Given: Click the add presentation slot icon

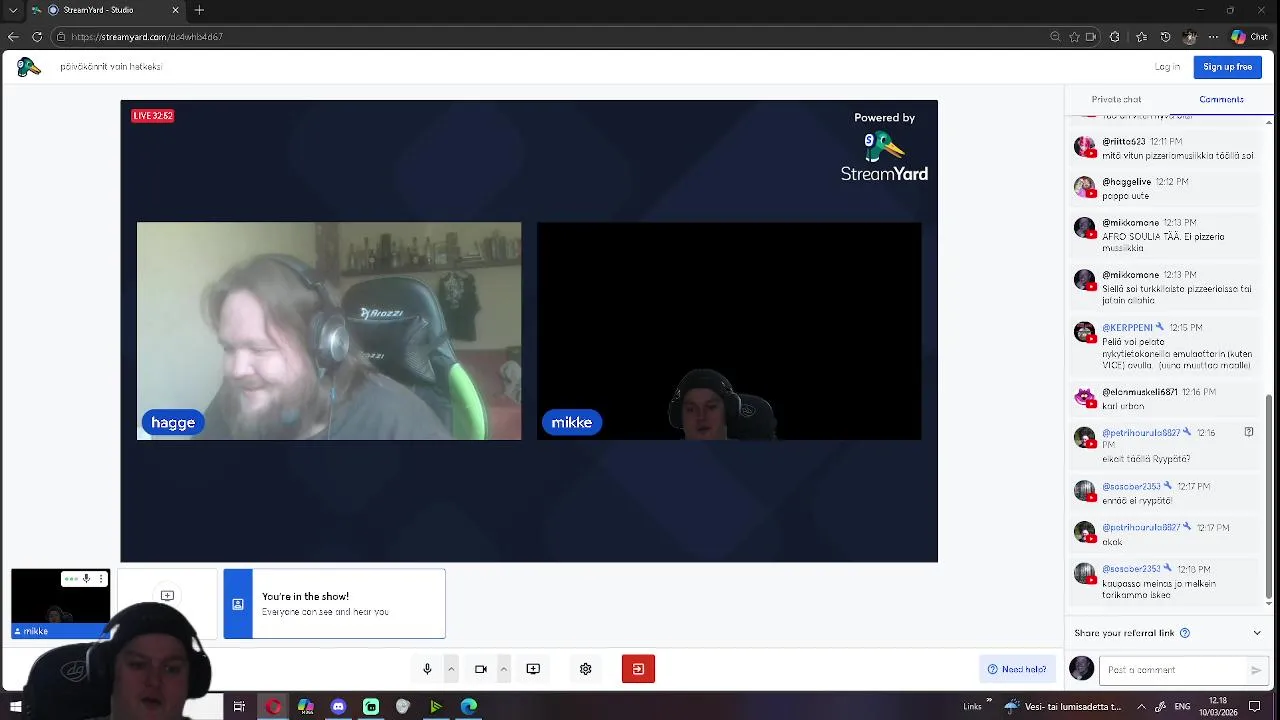Looking at the screenshot, I should coord(167,596).
